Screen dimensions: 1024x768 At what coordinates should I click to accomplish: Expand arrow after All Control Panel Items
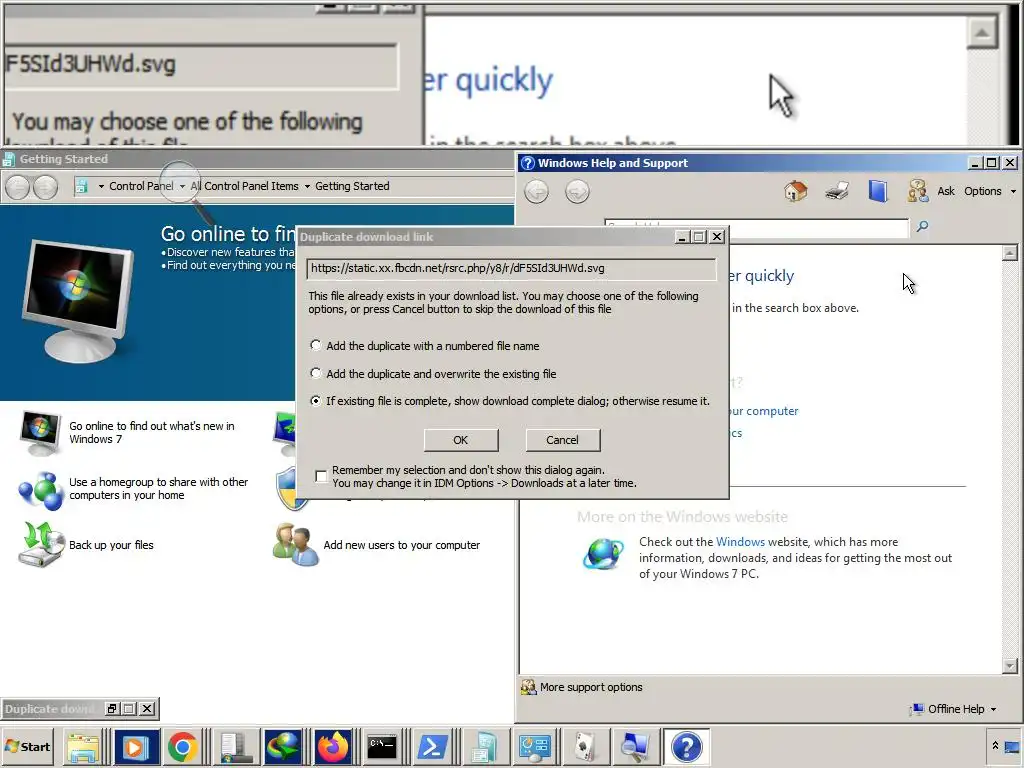[x=307, y=186]
